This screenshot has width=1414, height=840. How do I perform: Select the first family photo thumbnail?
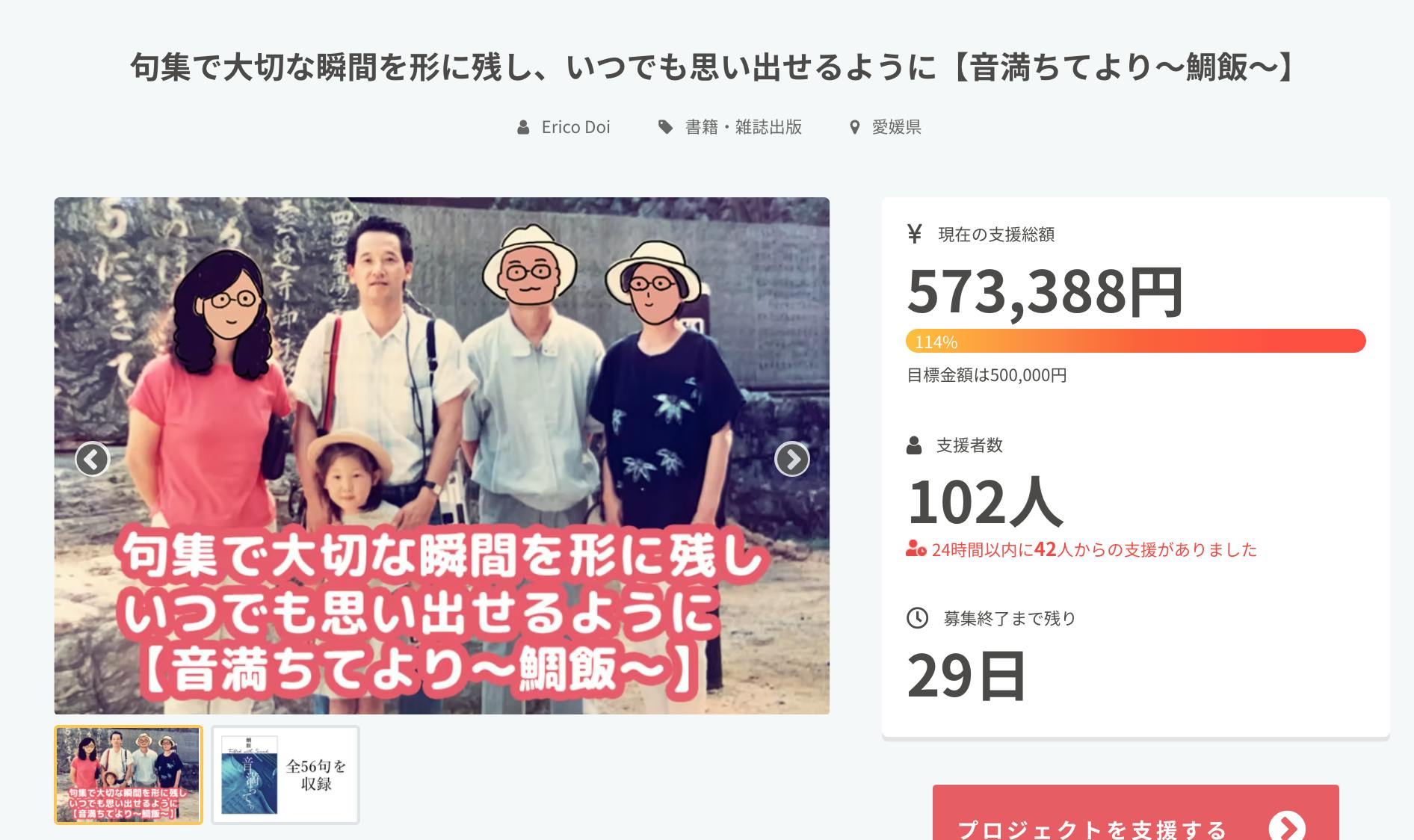coord(129,775)
